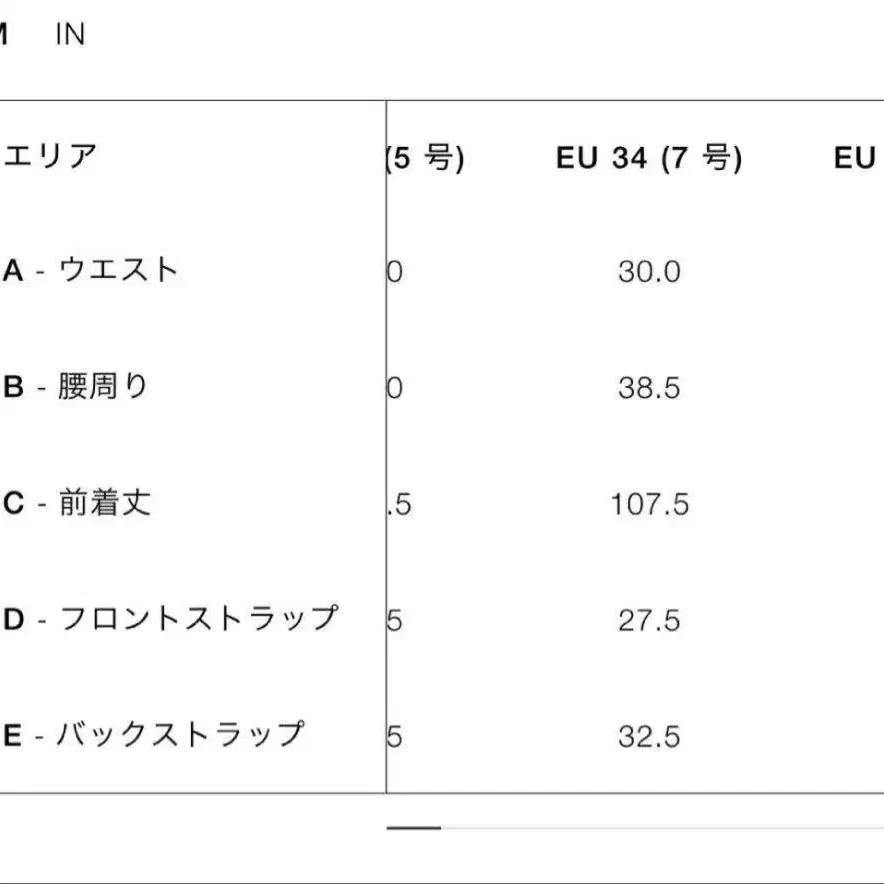This screenshot has width=884, height=884.
Task: Select the B - 腰周り row label
Action: (x=76, y=387)
